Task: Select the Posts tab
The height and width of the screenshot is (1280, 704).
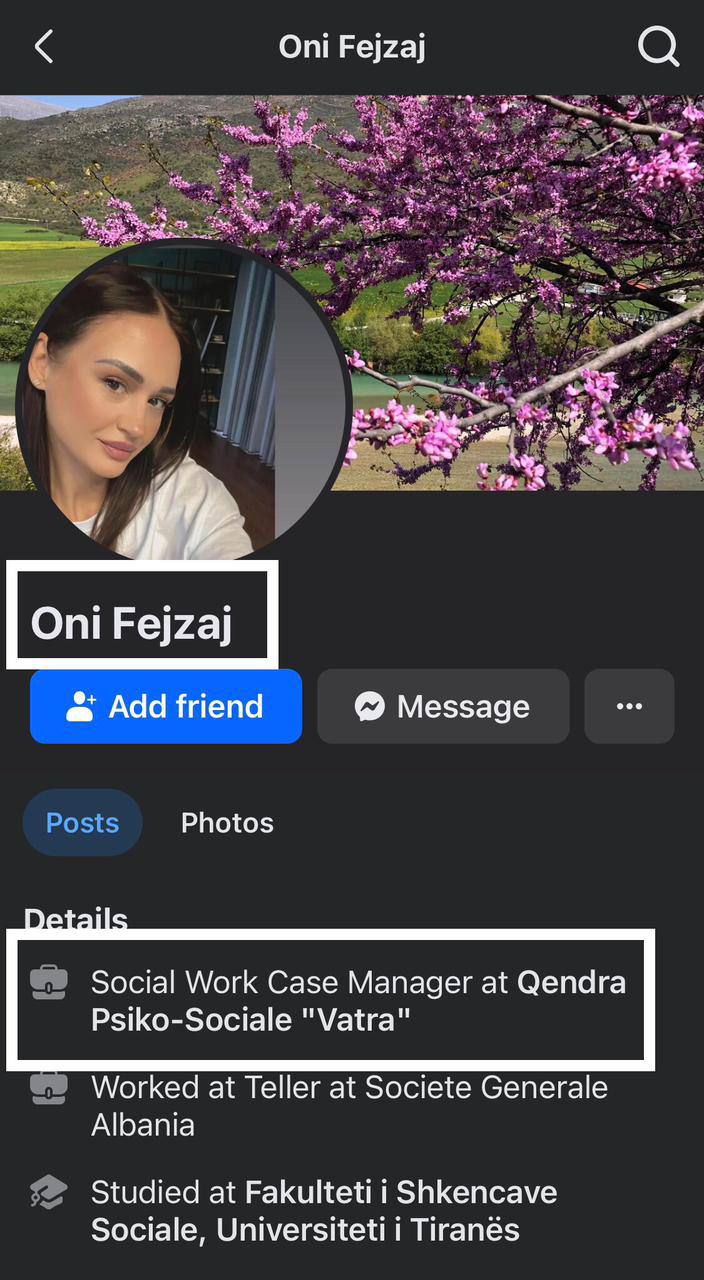Action: coord(82,822)
